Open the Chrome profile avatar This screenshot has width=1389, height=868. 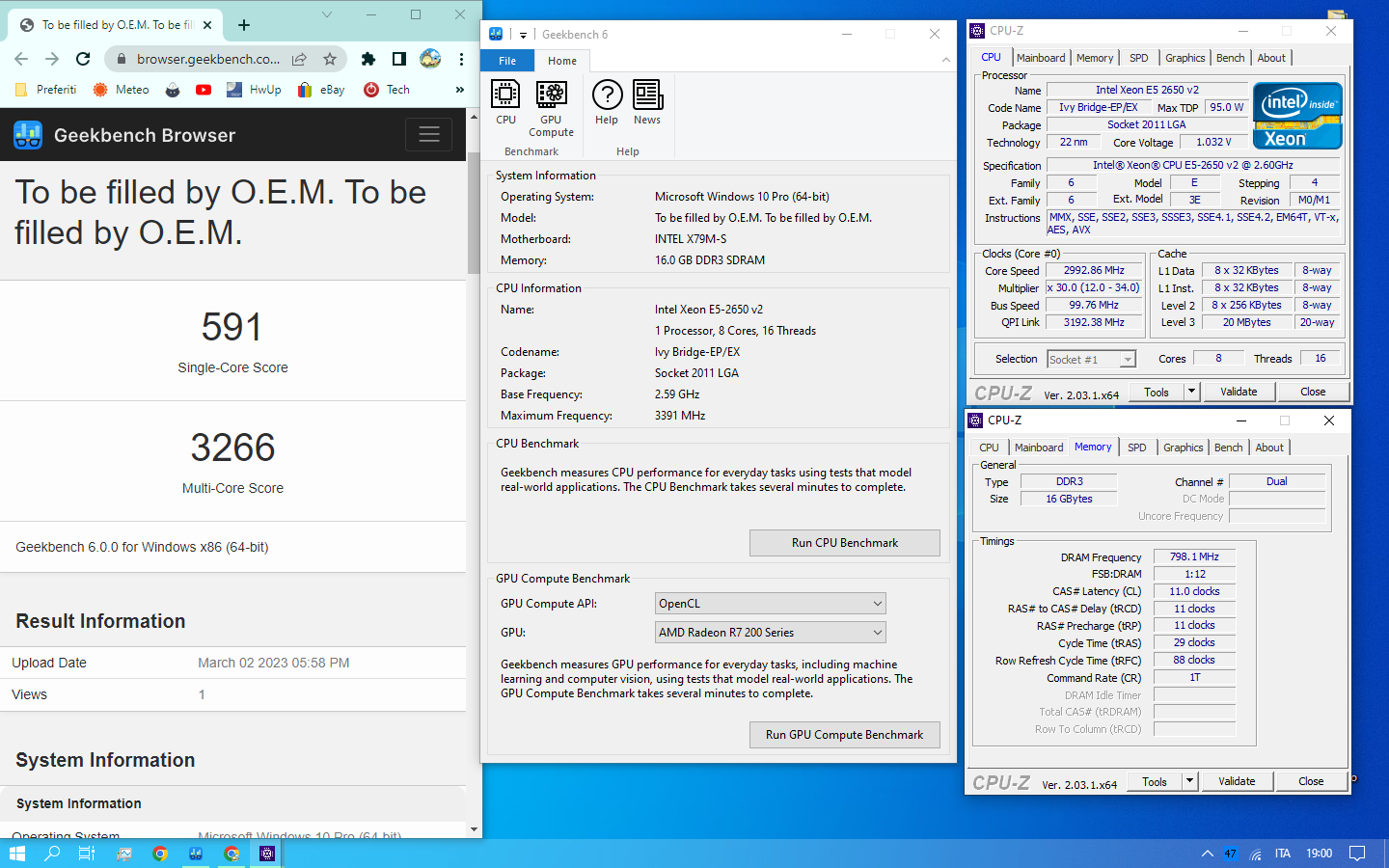click(430, 59)
